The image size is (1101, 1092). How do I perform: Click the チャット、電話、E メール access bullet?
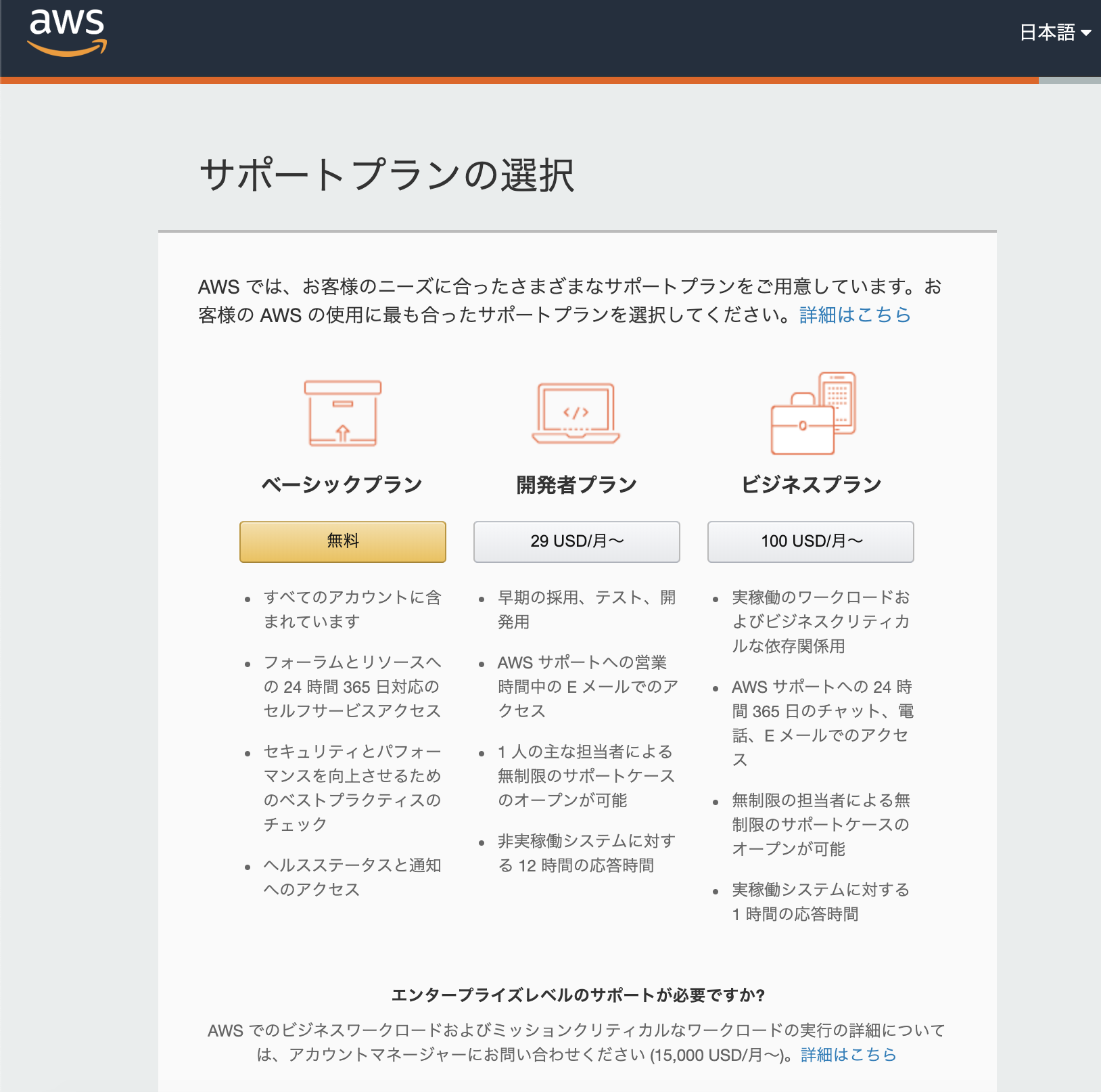pos(822,723)
